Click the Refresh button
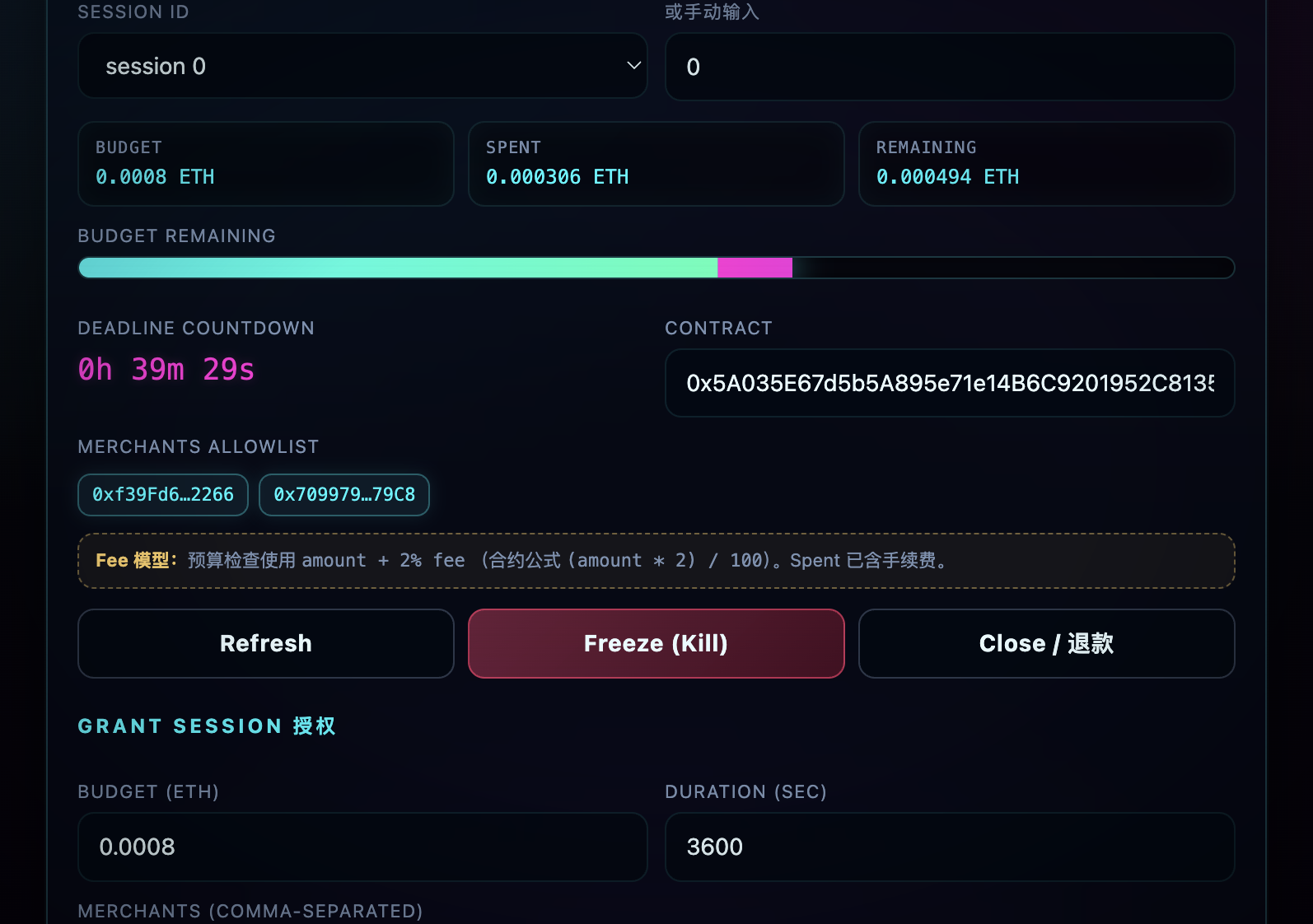 266,643
